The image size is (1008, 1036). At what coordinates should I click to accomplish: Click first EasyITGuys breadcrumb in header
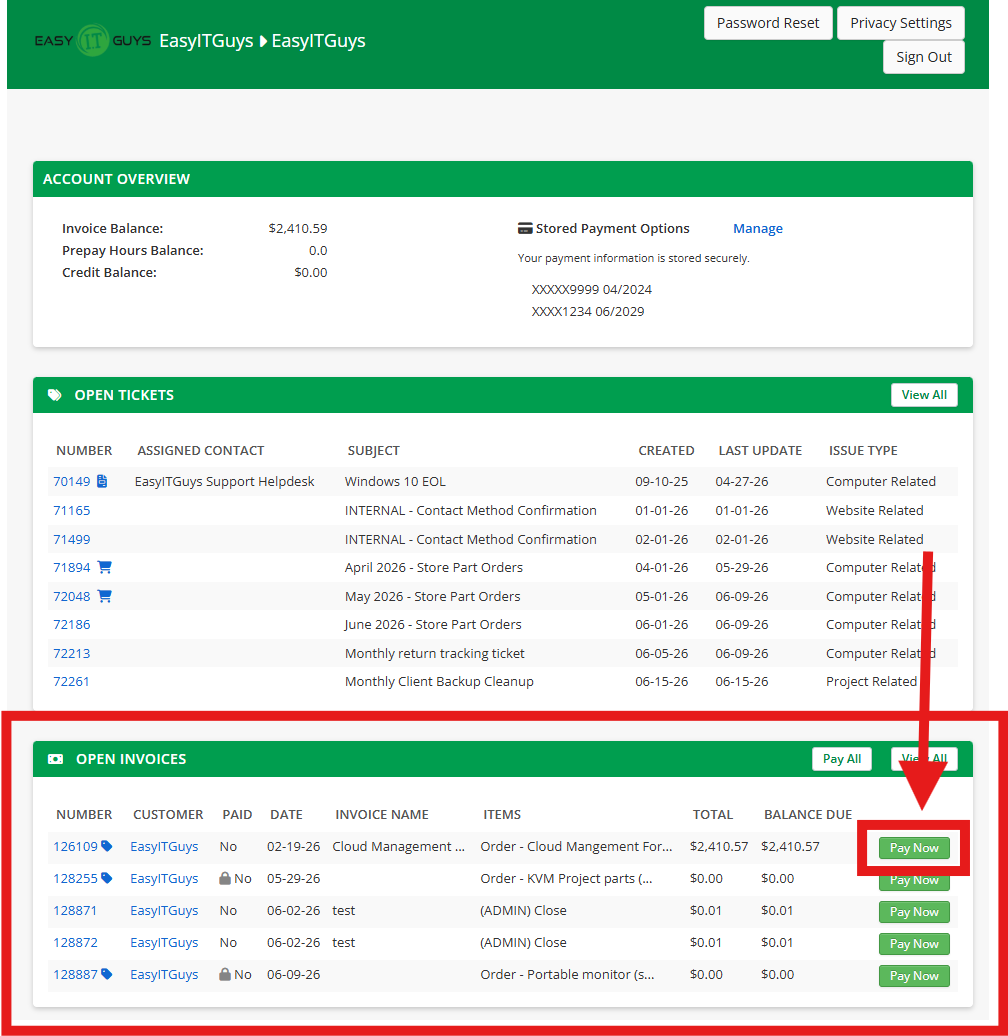pos(206,41)
